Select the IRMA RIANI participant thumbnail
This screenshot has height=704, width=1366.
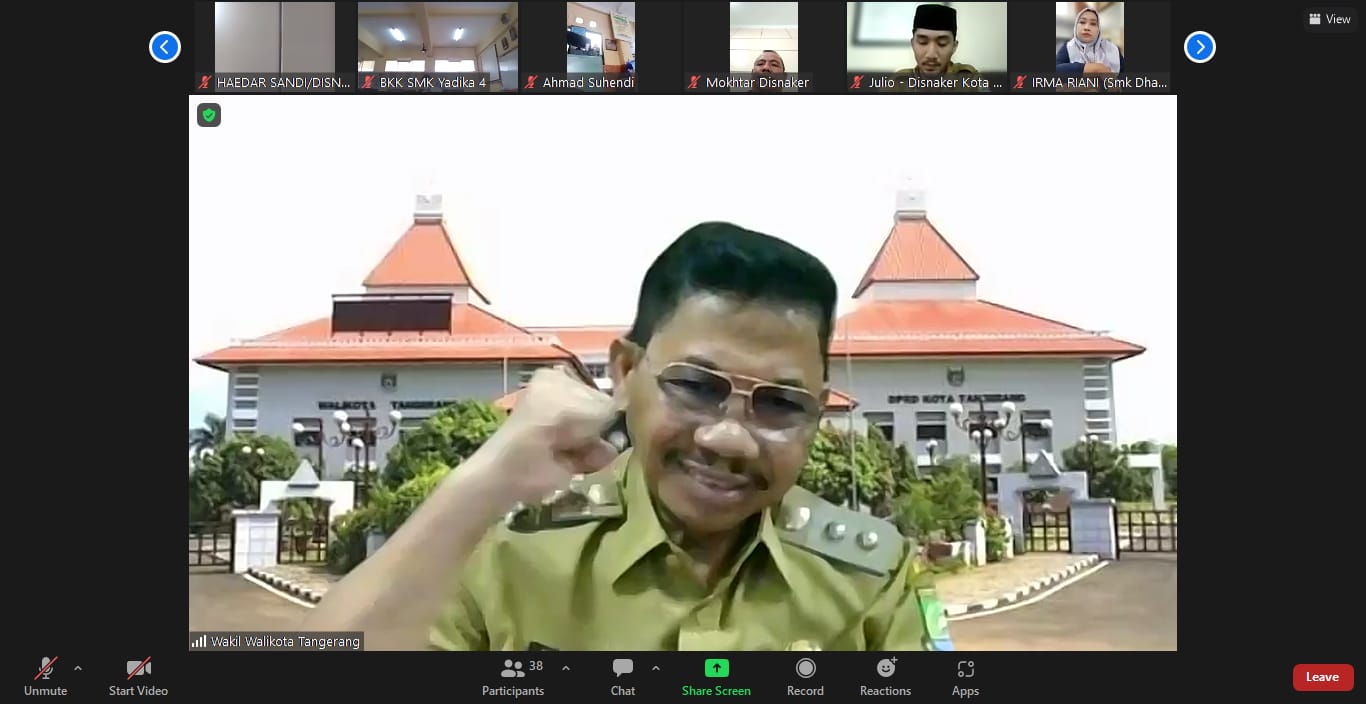1090,46
